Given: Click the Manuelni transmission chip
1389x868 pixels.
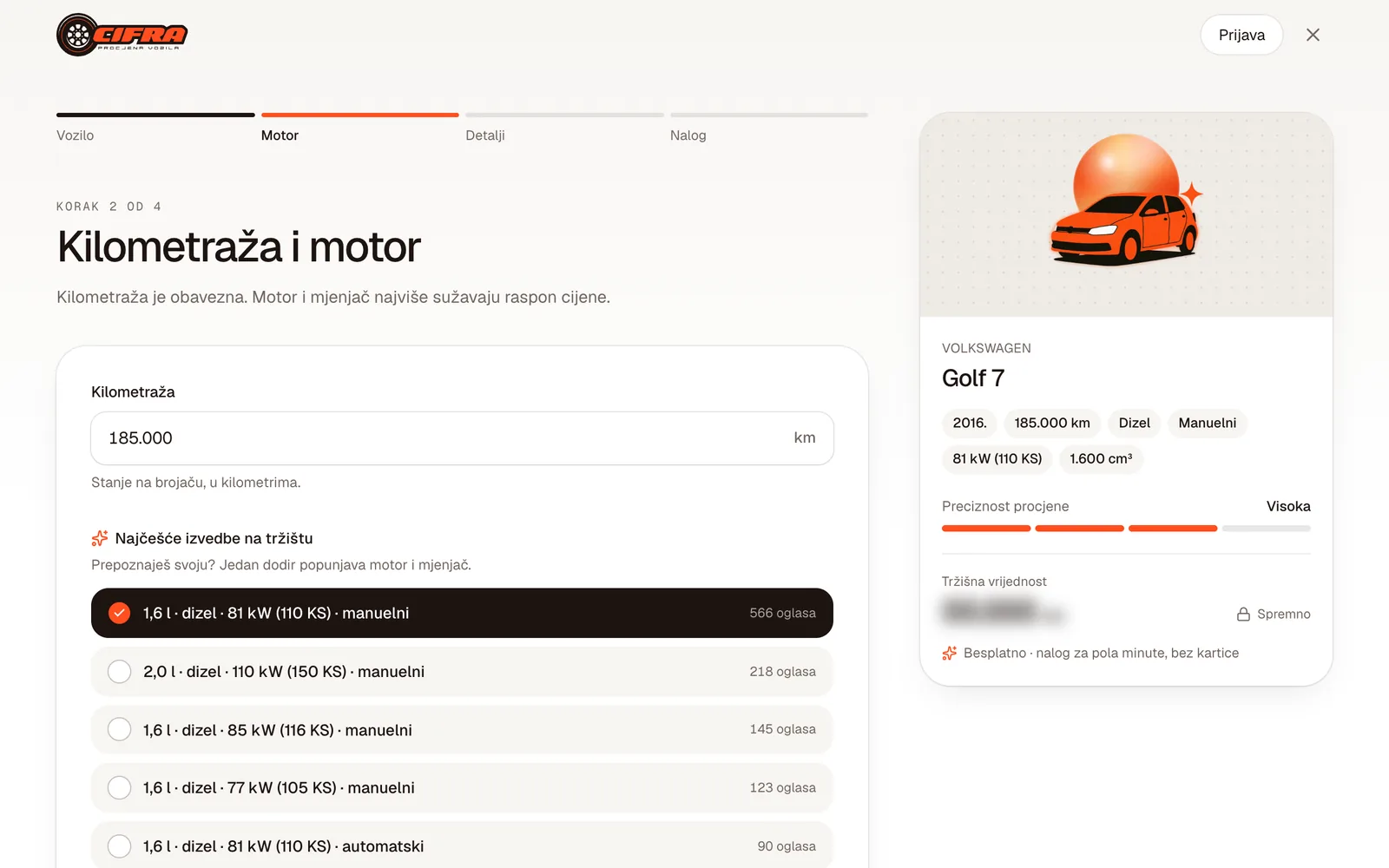Looking at the screenshot, I should point(1207,423).
